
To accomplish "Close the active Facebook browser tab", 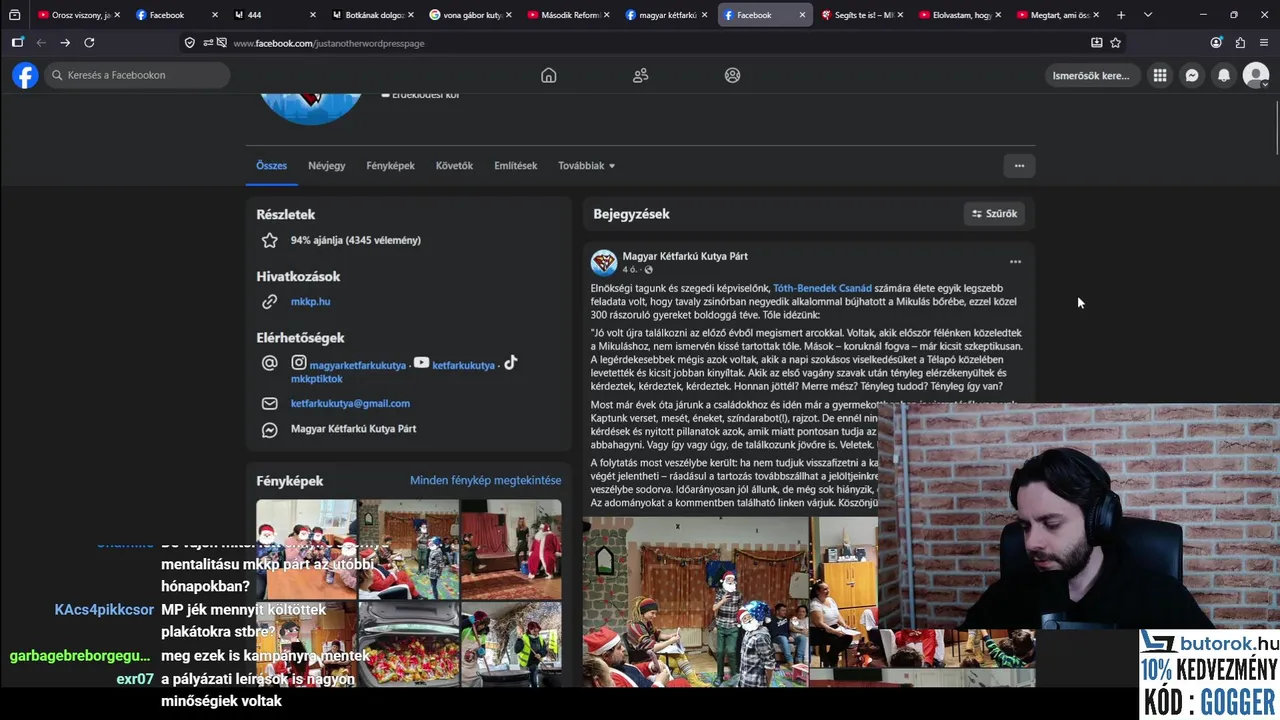I will pyautogui.click(x=802, y=15).
